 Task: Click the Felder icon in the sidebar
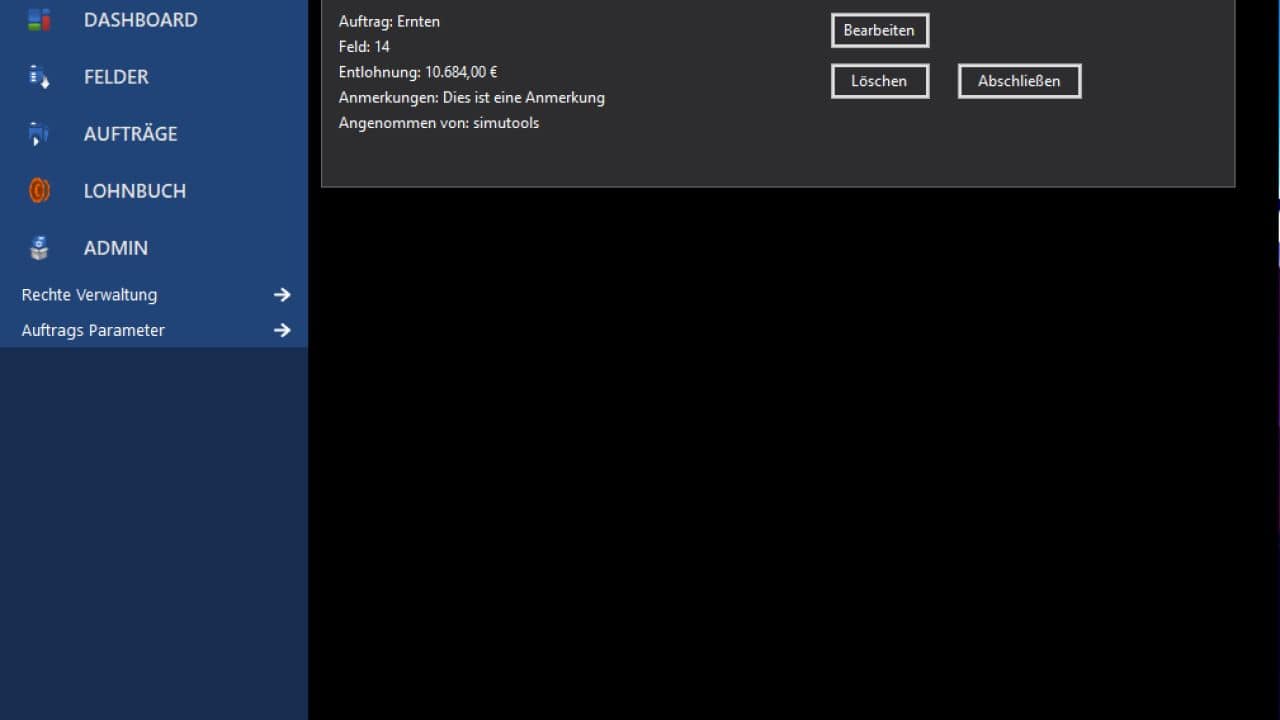pyautogui.click(x=39, y=77)
